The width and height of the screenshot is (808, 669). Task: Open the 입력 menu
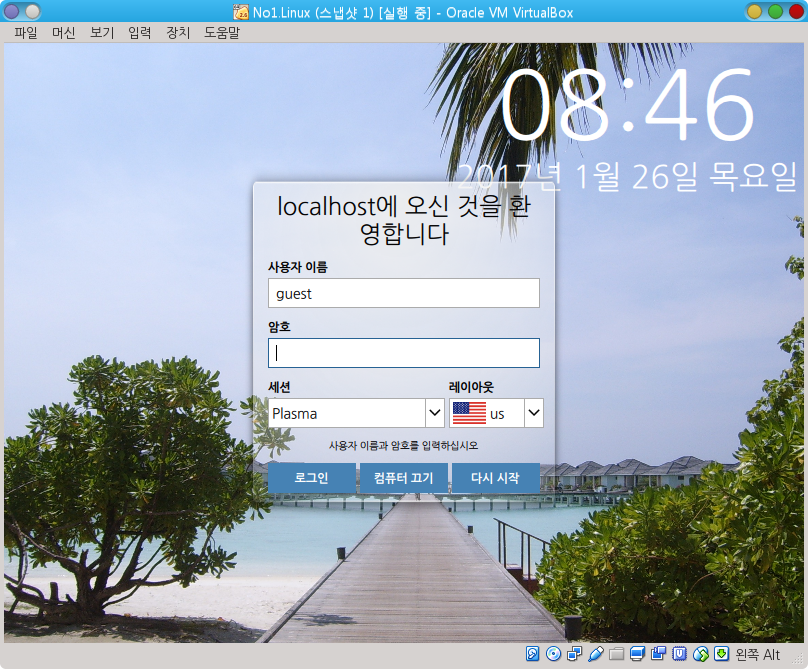coord(140,33)
